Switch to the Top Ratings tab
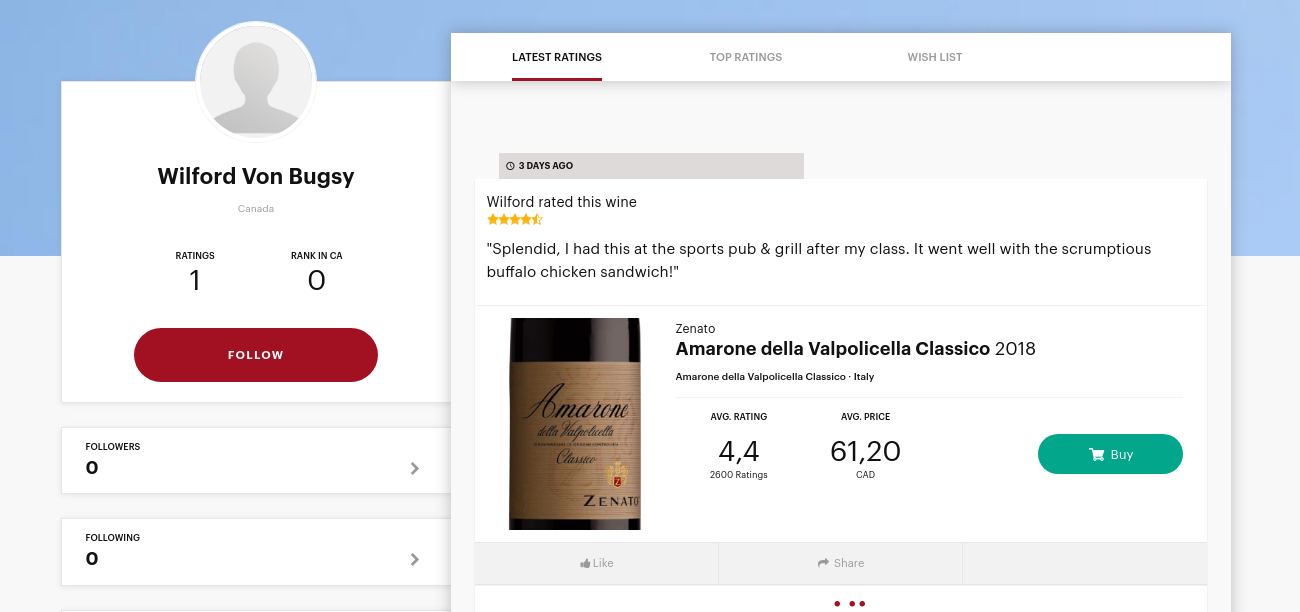Viewport: 1300px width, 612px height. click(746, 57)
